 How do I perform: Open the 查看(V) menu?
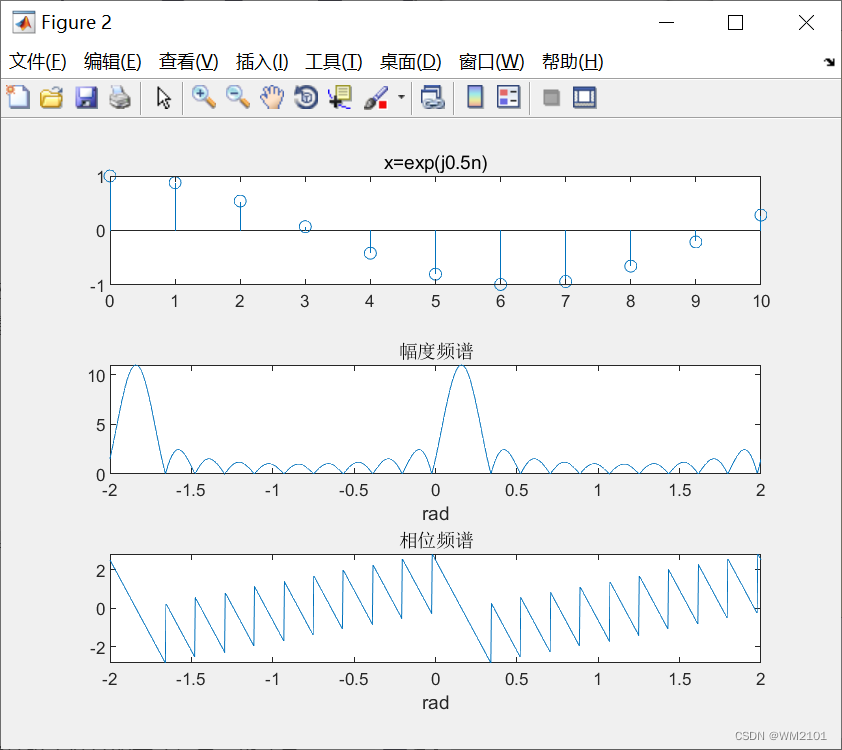click(x=188, y=62)
